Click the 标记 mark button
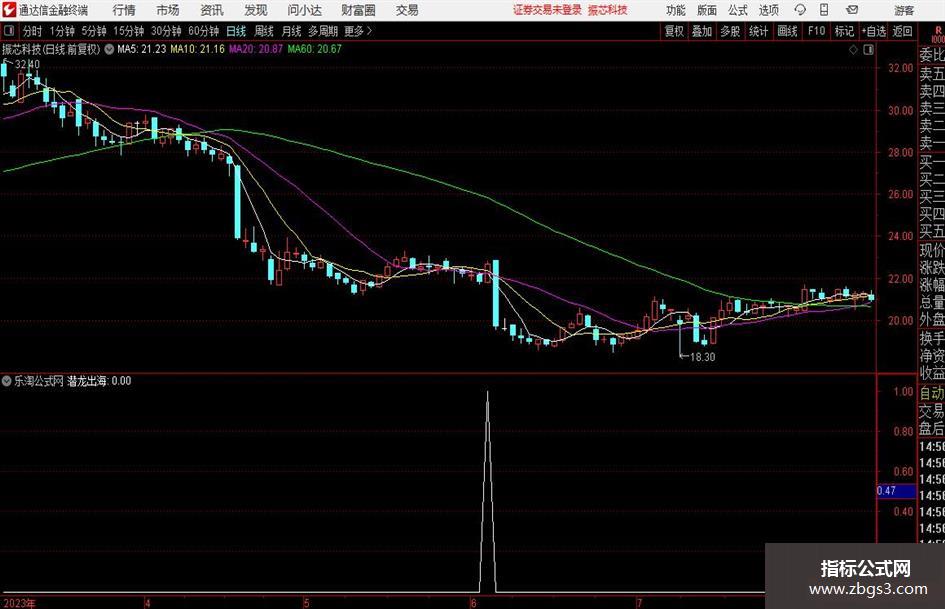The height and width of the screenshot is (609, 945). (x=844, y=31)
